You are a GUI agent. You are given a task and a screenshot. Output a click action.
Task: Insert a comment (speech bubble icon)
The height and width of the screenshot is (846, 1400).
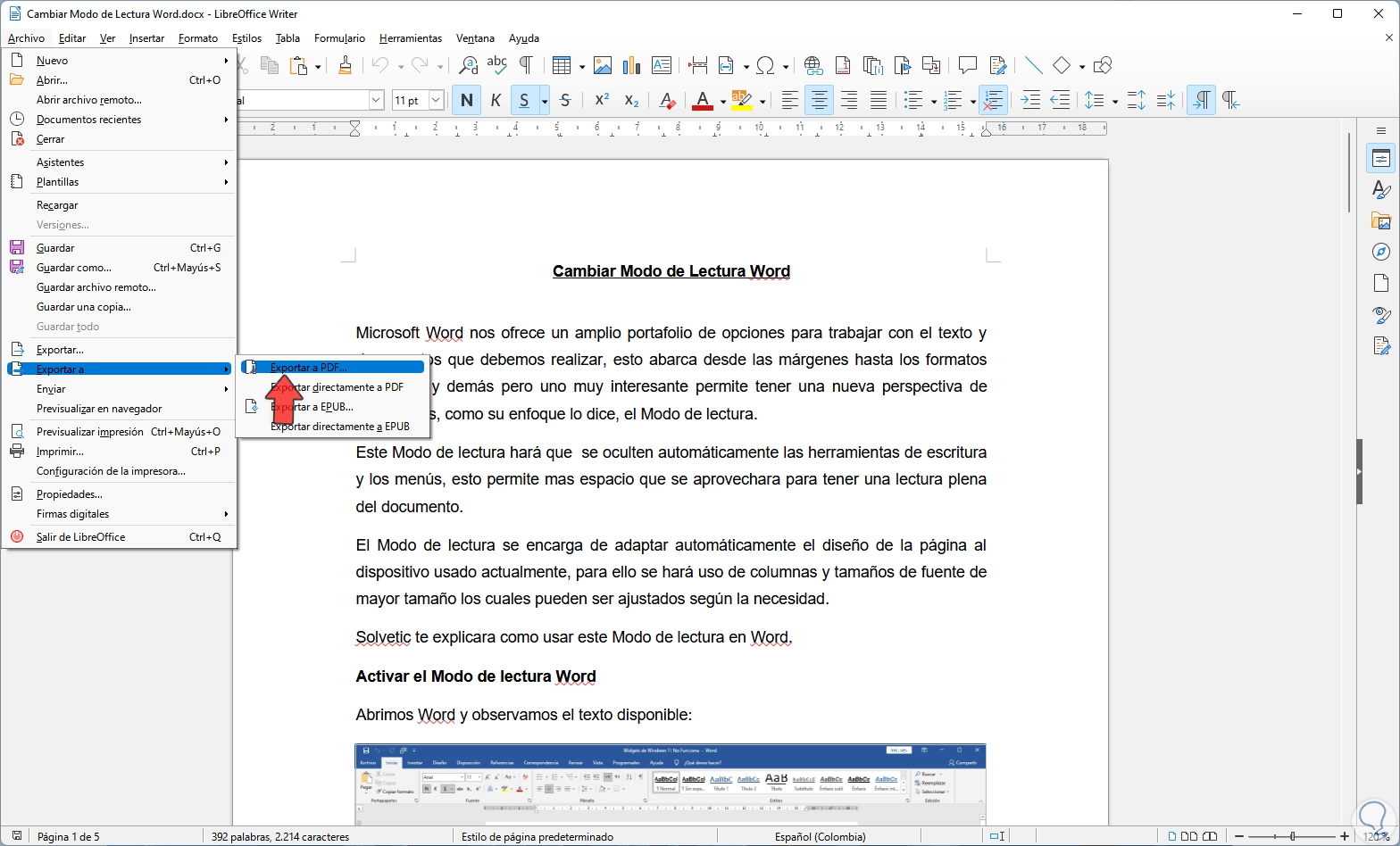(x=967, y=65)
